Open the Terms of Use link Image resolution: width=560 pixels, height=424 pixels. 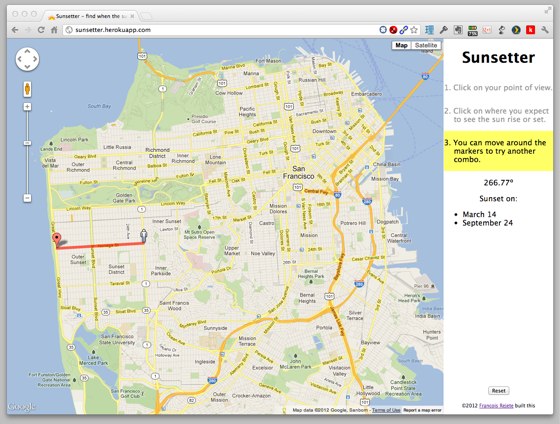click(386, 410)
